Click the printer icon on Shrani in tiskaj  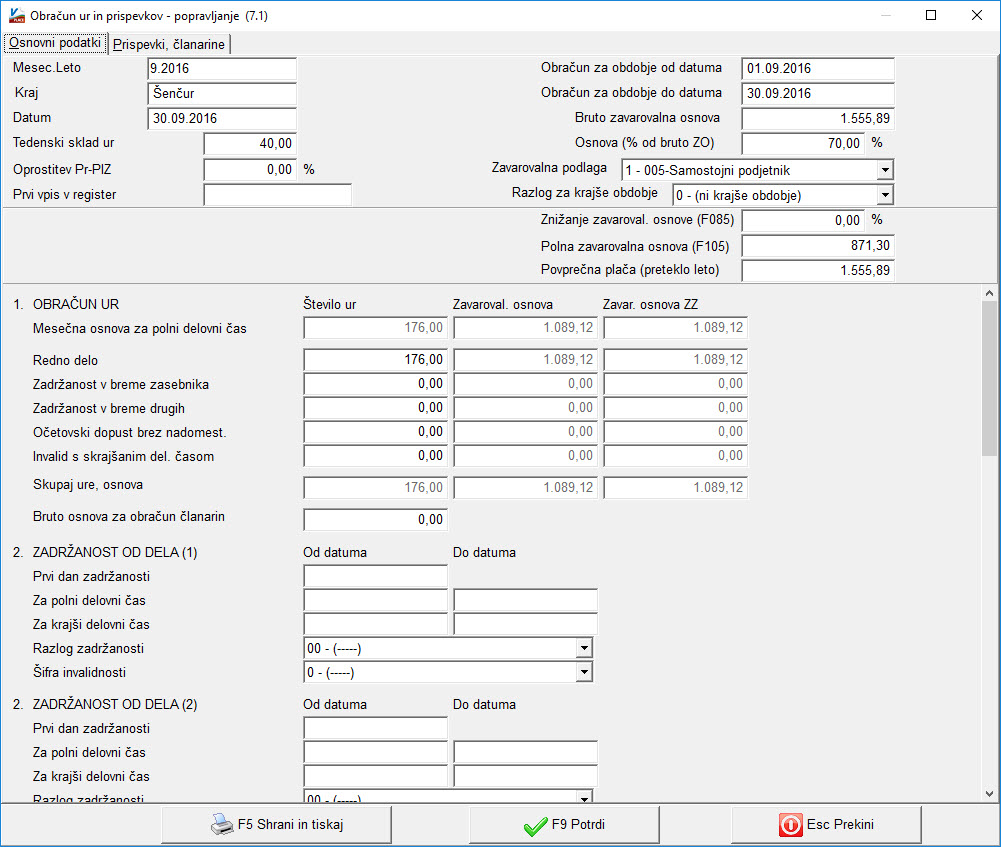222,825
